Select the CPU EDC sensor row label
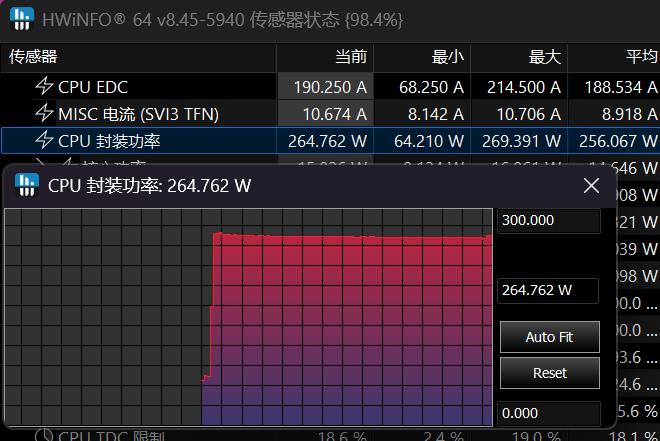 [93, 87]
